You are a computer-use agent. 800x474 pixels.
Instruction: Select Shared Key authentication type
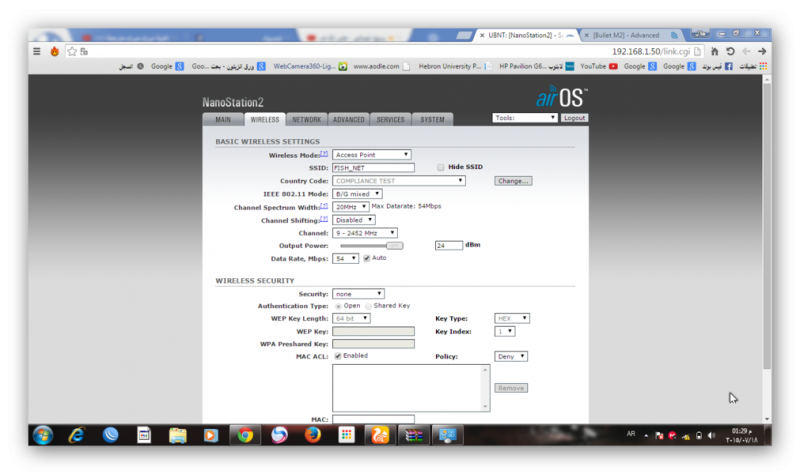tap(368, 306)
